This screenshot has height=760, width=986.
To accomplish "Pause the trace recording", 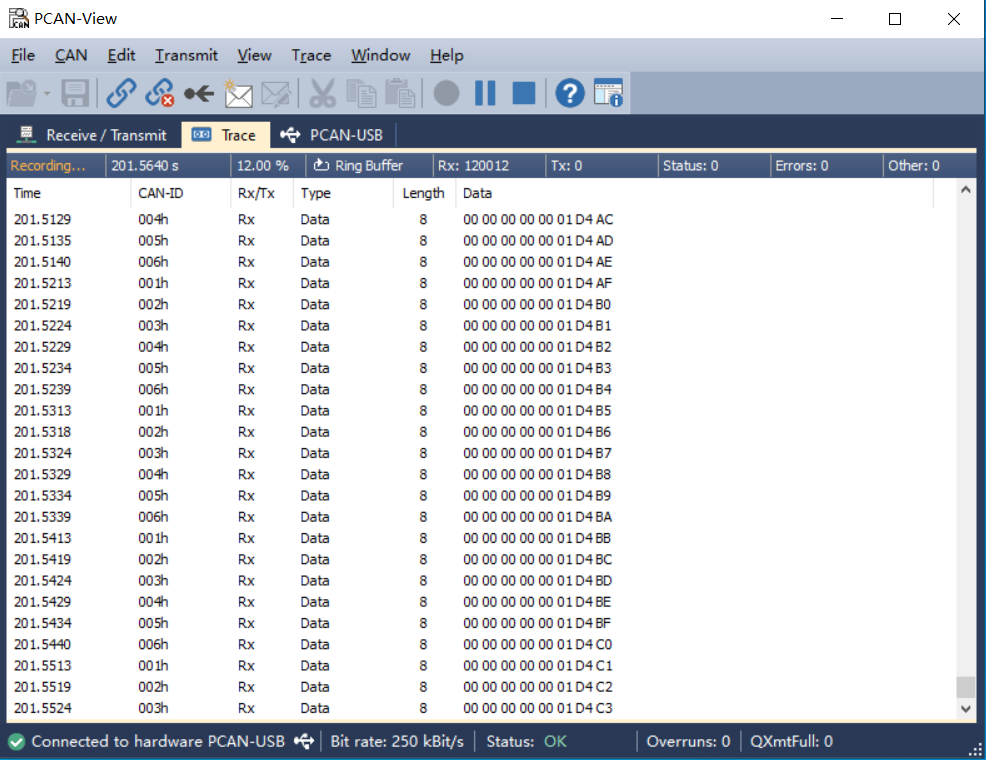I will coord(485,94).
